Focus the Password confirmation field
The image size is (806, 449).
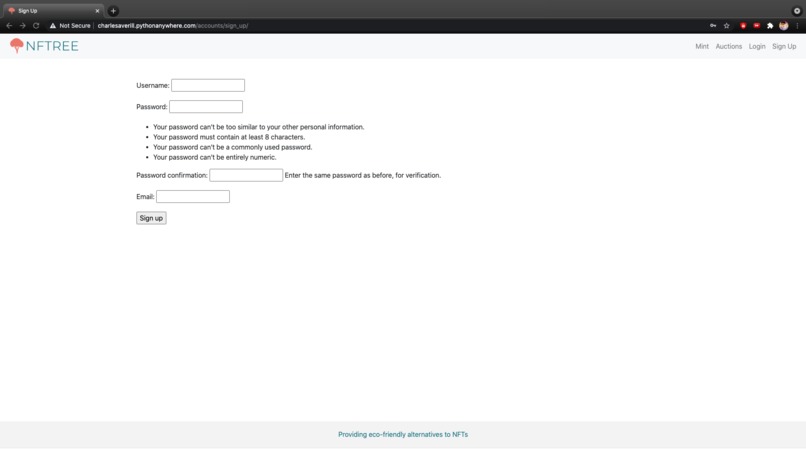246,175
